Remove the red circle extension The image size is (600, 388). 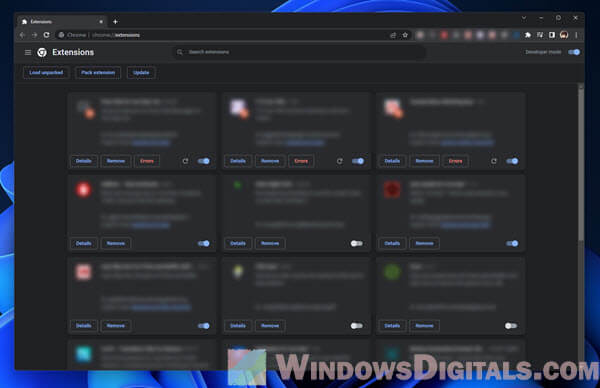click(116, 243)
